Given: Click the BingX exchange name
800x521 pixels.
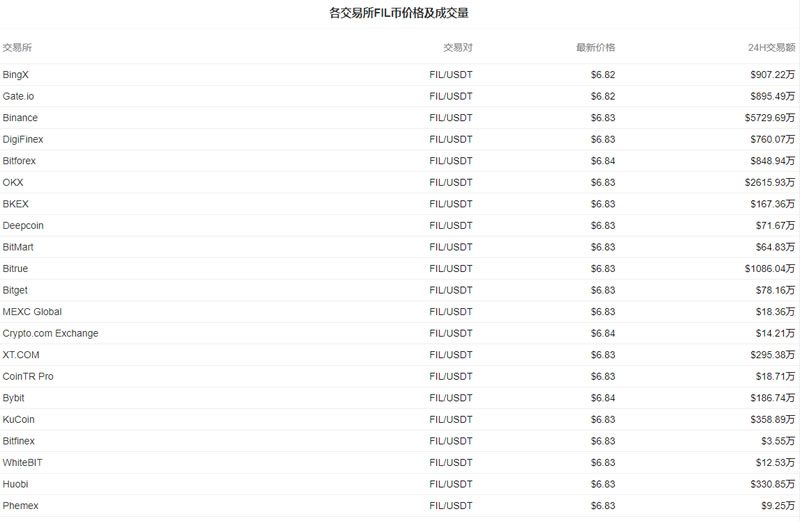Looking at the screenshot, I should (16, 75).
